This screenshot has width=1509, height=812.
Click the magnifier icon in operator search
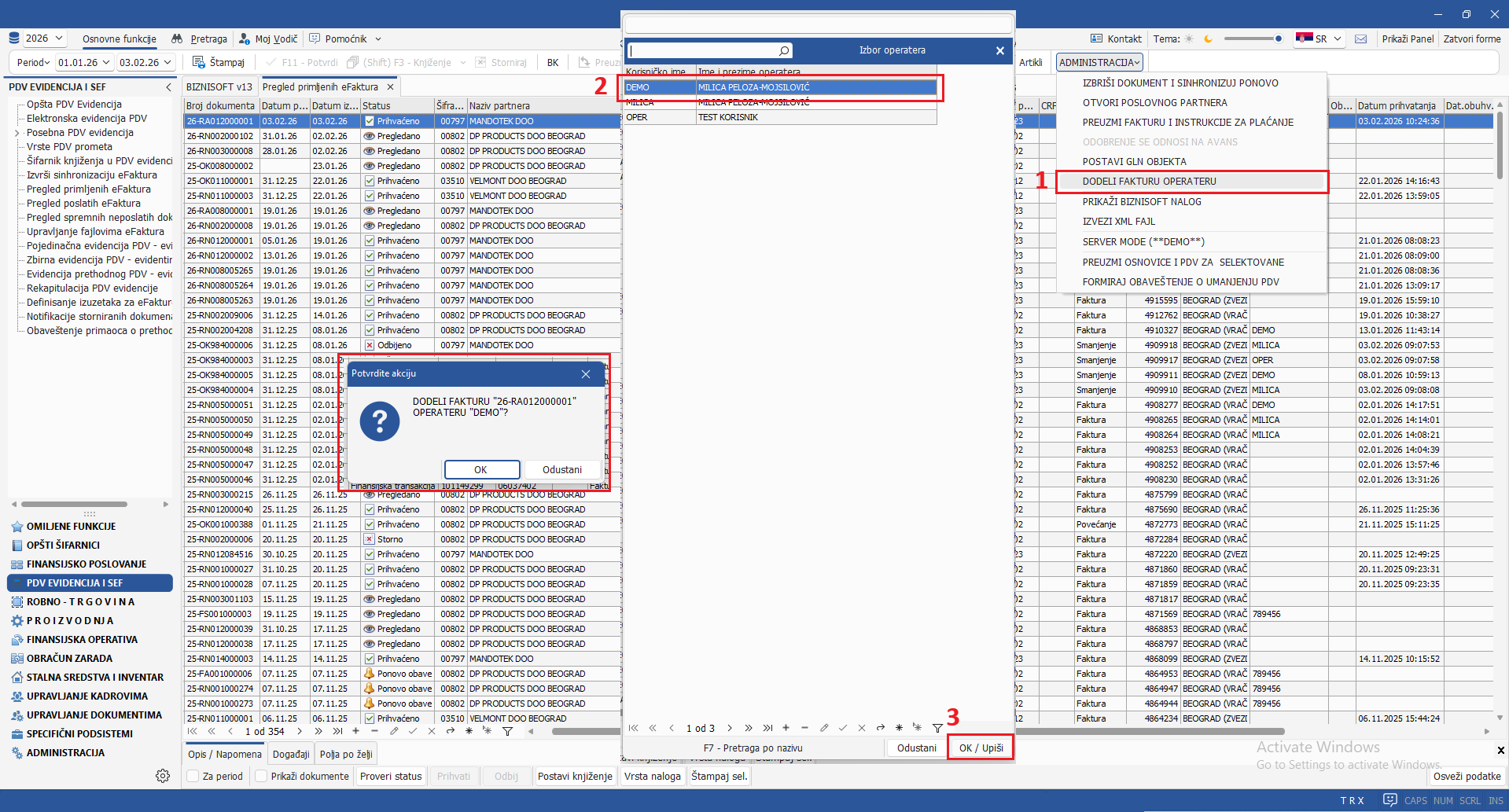pos(783,51)
